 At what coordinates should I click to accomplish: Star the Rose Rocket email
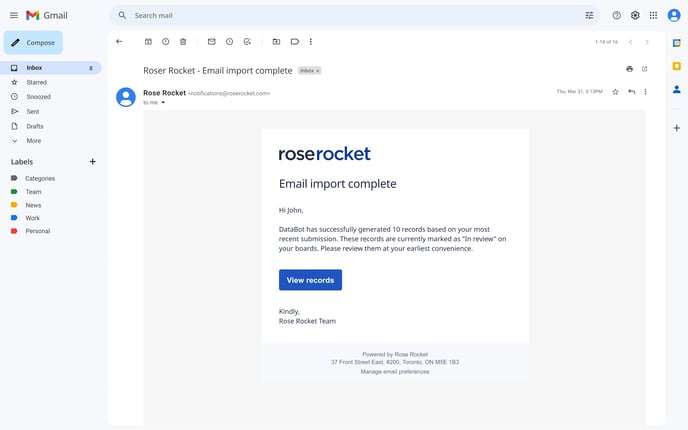(x=616, y=92)
